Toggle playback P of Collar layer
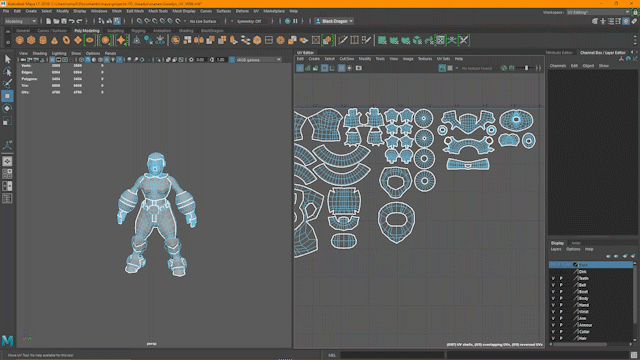Screen dimensions: 640x360 click(x=561, y=331)
